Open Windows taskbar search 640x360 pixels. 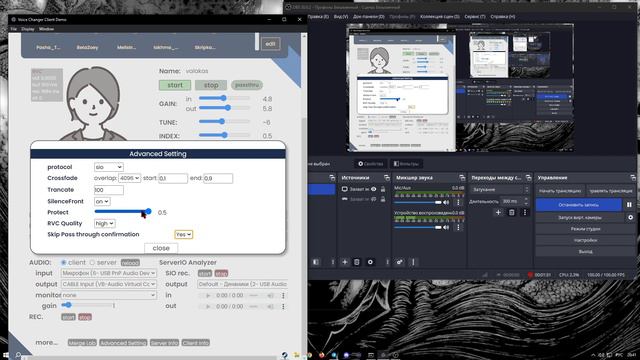coord(18,356)
